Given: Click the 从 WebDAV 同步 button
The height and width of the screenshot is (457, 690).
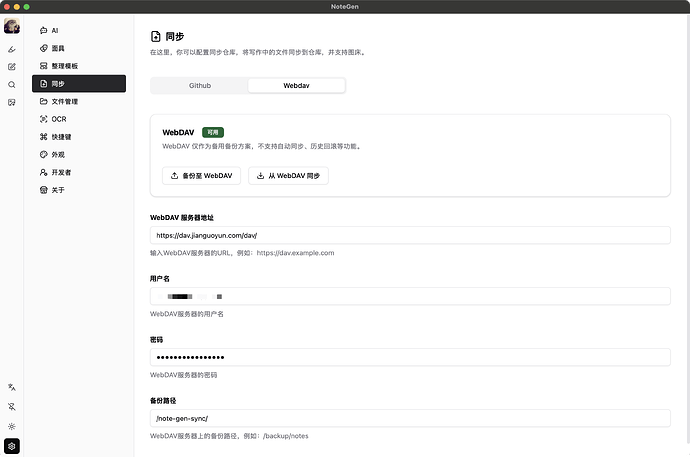Looking at the screenshot, I should pos(288,175).
